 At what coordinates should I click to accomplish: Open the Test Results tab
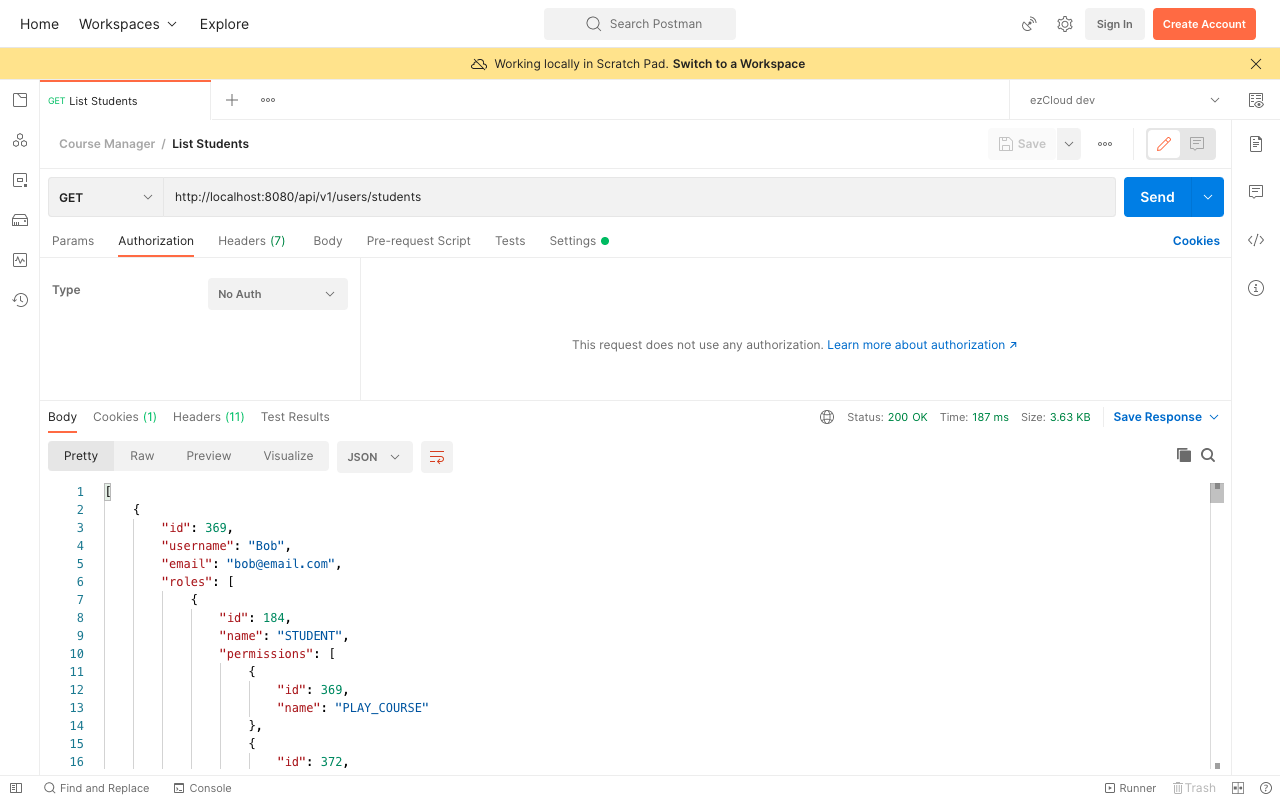pos(295,417)
